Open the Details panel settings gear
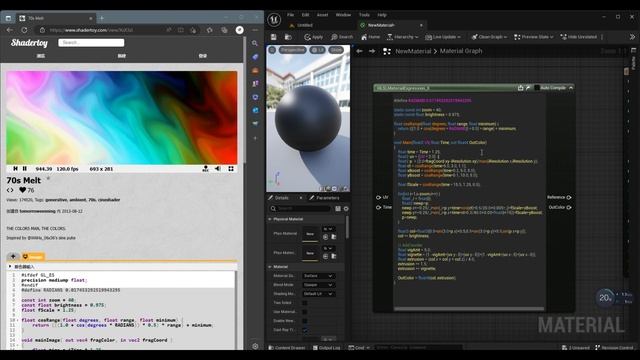 346,209
